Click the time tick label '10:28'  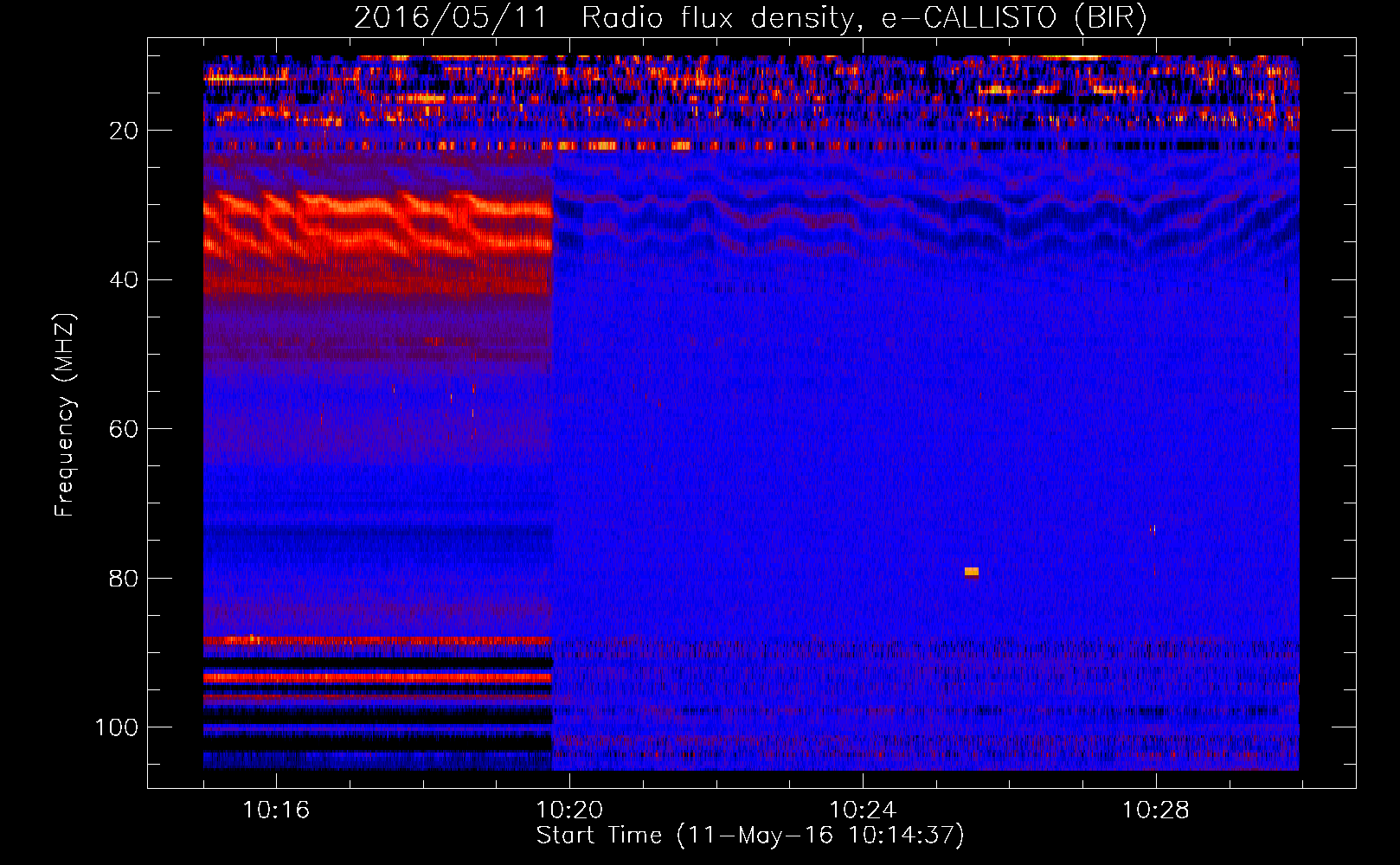point(1156,810)
